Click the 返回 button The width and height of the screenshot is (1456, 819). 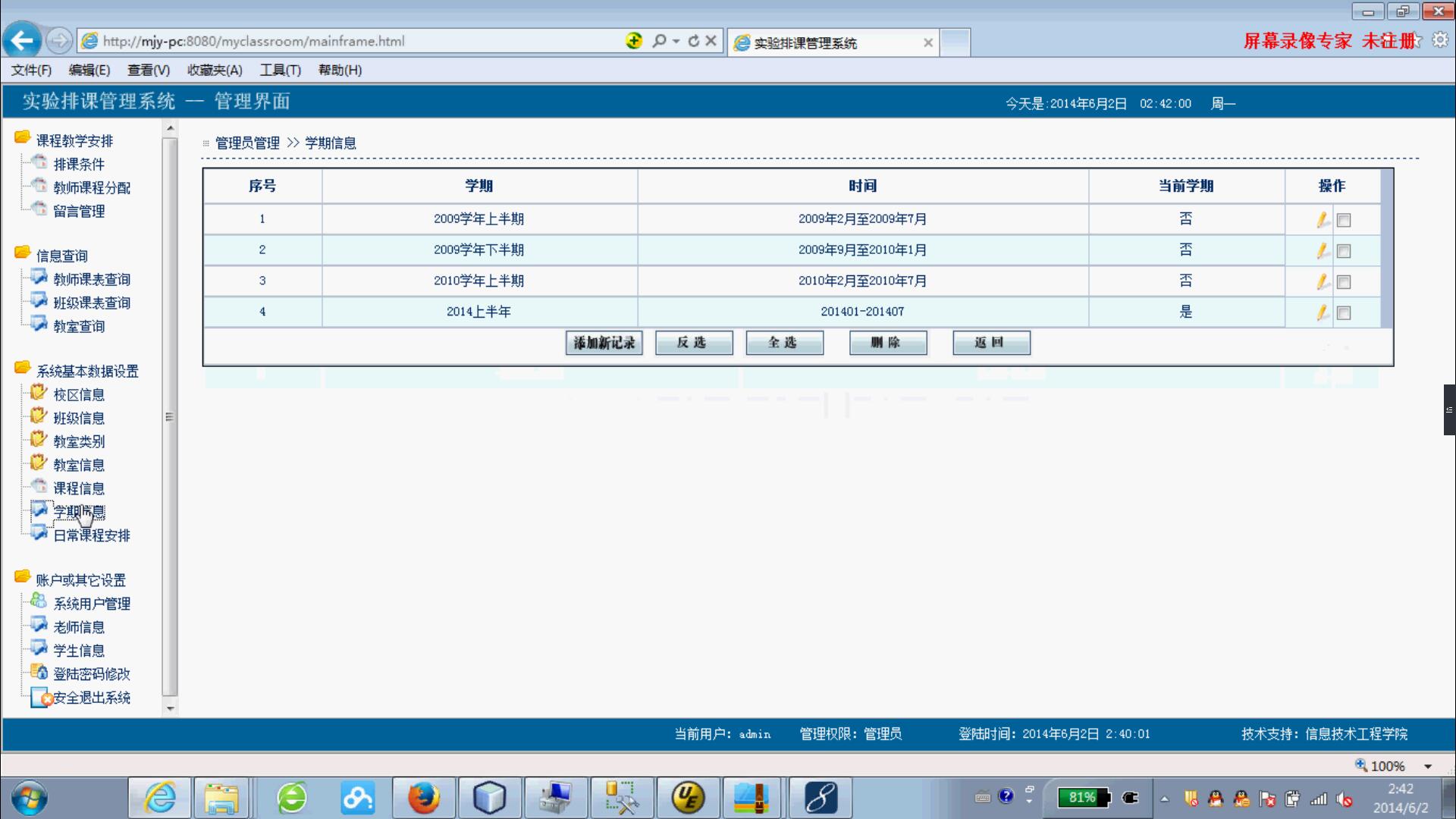click(991, 343)
